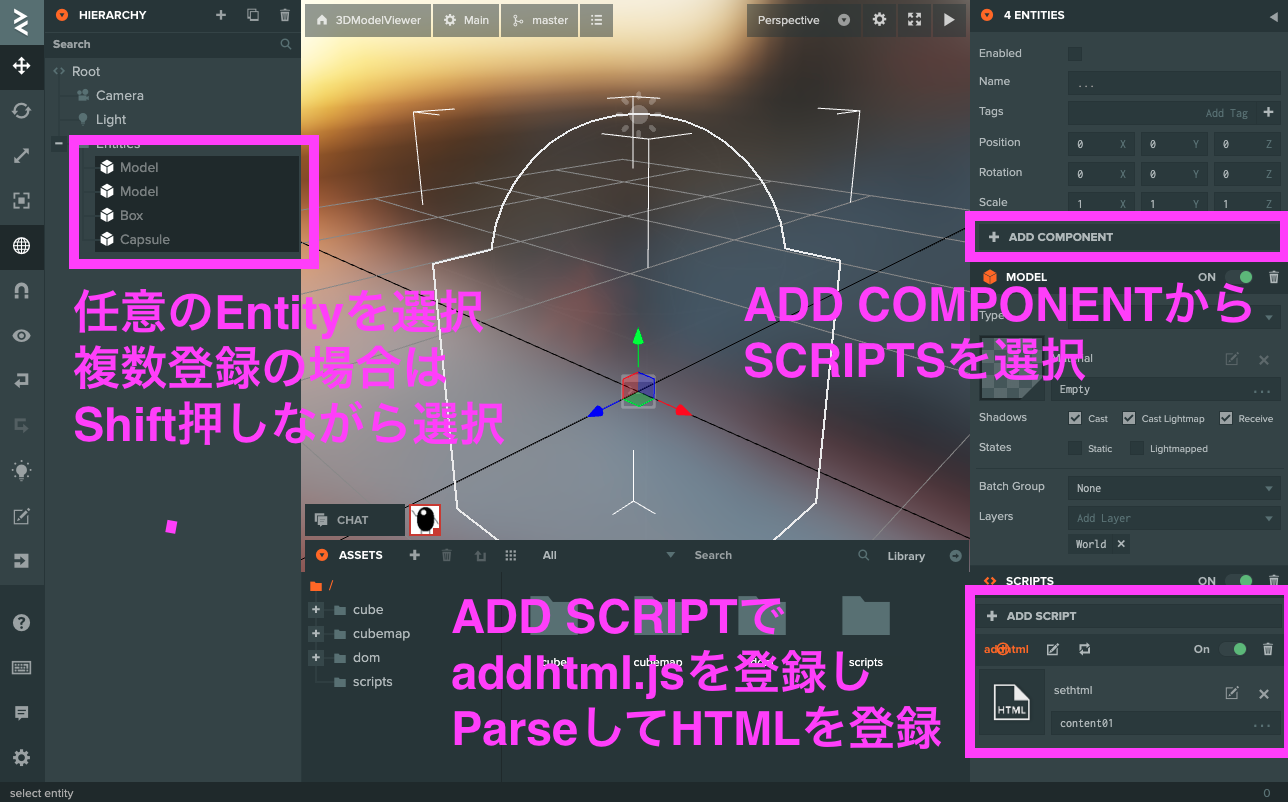Open the 3DModelViewer project home
Screen dimensions: 1288x802
coord(368,20)
